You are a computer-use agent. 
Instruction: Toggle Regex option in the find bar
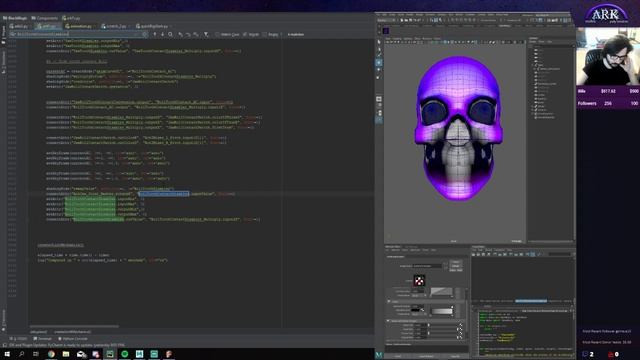click(x=271, y=34)
